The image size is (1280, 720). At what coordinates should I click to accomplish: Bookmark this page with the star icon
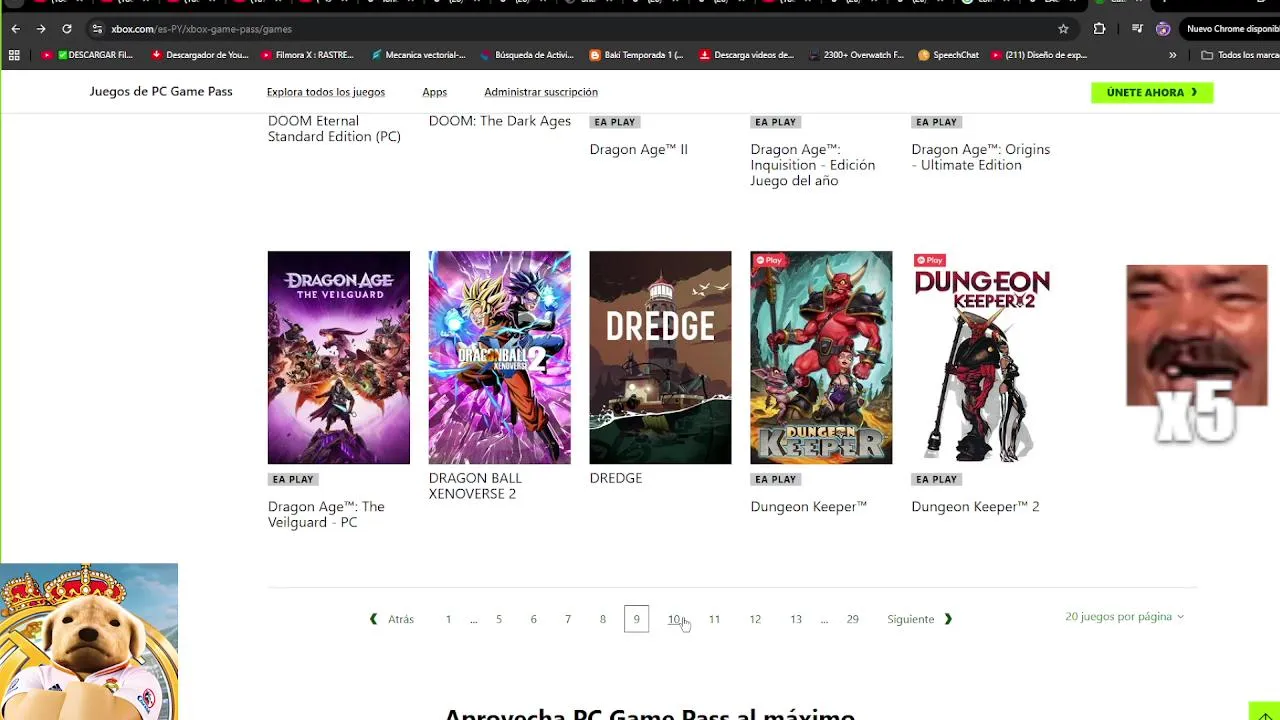[x=1063, y=29]
